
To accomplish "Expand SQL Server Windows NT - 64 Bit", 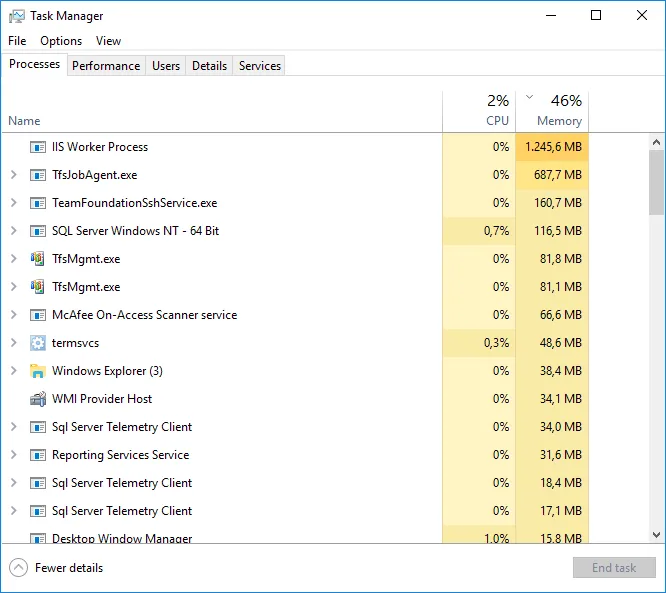I will 14,231.
